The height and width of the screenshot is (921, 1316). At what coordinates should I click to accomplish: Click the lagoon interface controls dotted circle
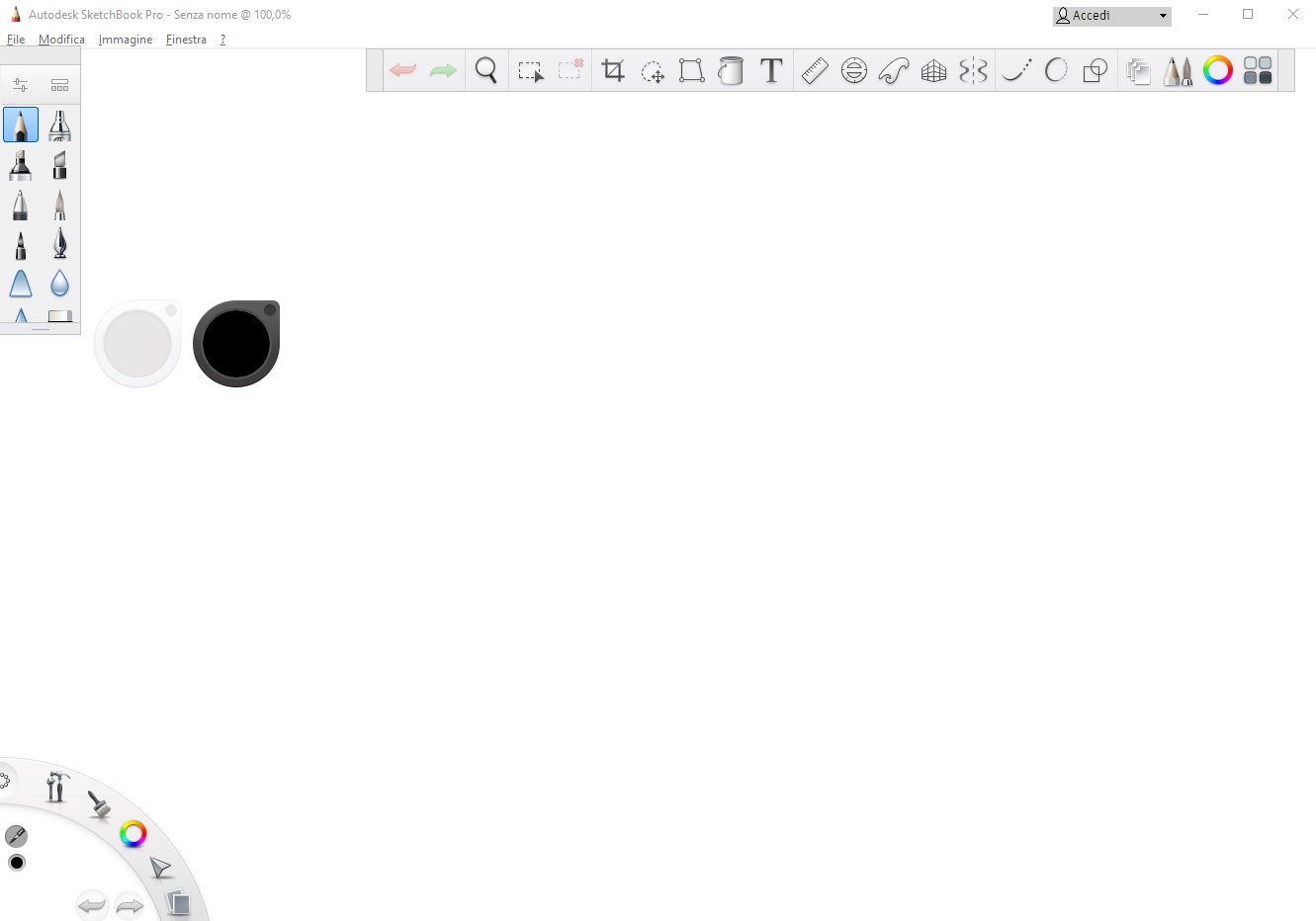(4, 781)
